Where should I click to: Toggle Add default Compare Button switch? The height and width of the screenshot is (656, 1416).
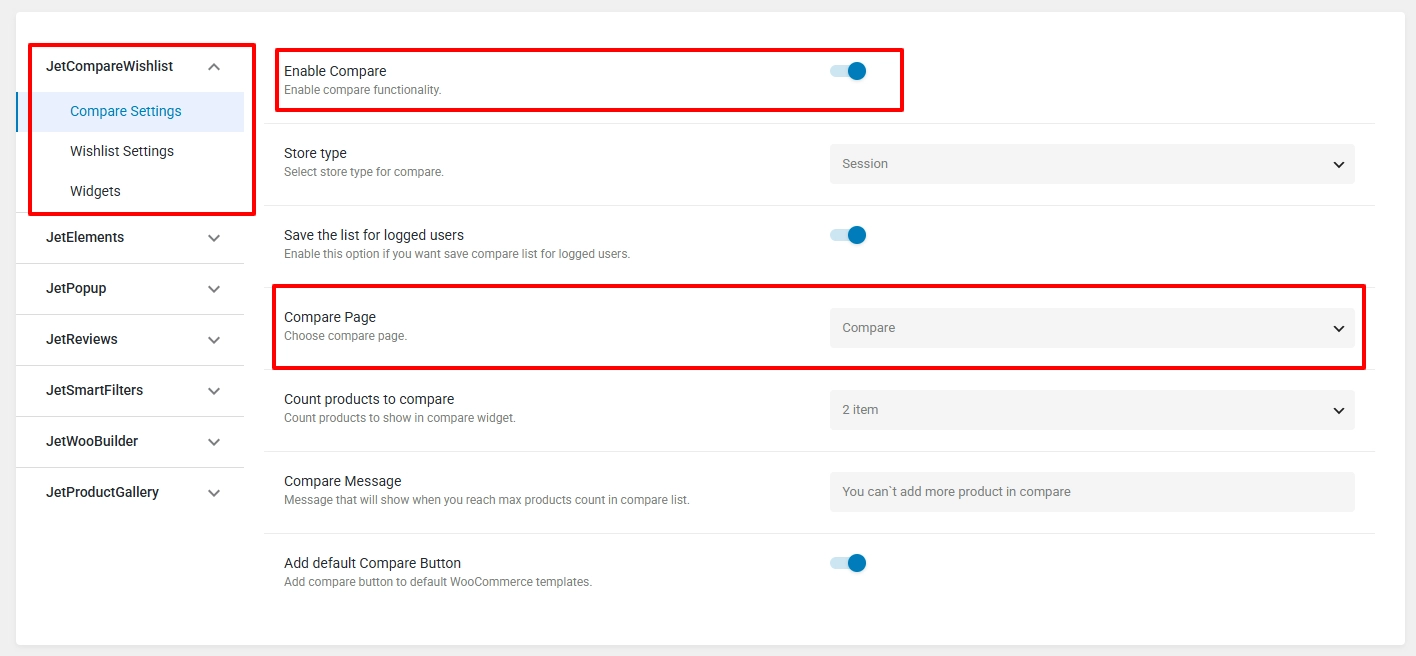(848, 563)
